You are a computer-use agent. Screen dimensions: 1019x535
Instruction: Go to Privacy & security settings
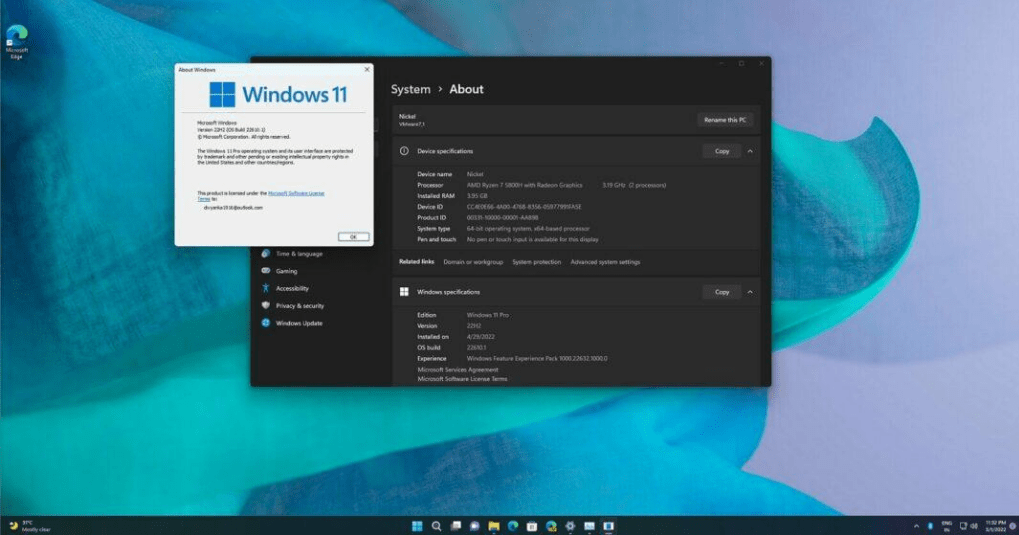pyautogui.click(x=299, y=306)
